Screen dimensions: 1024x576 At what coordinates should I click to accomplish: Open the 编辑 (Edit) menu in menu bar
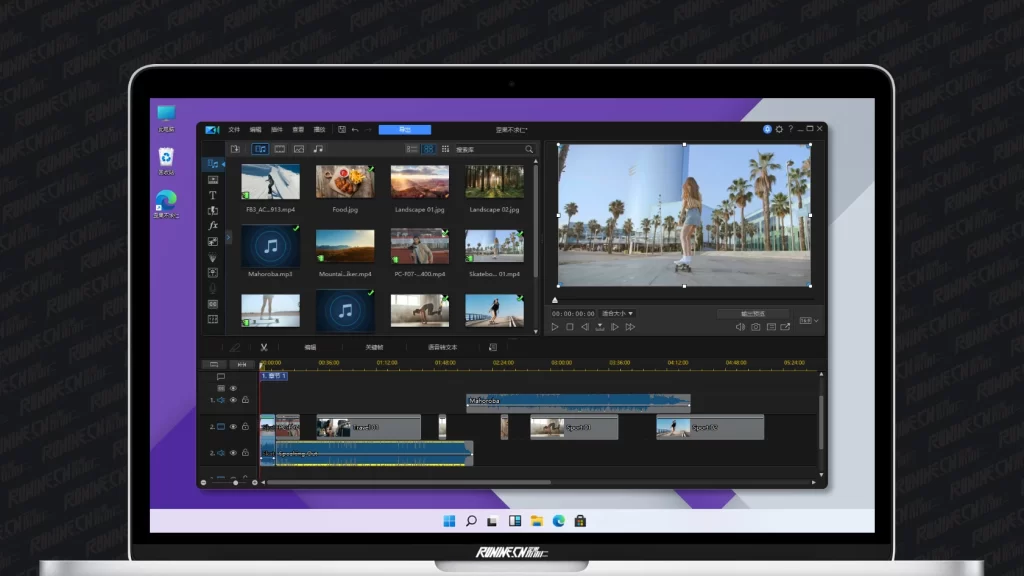click(255, 129)
